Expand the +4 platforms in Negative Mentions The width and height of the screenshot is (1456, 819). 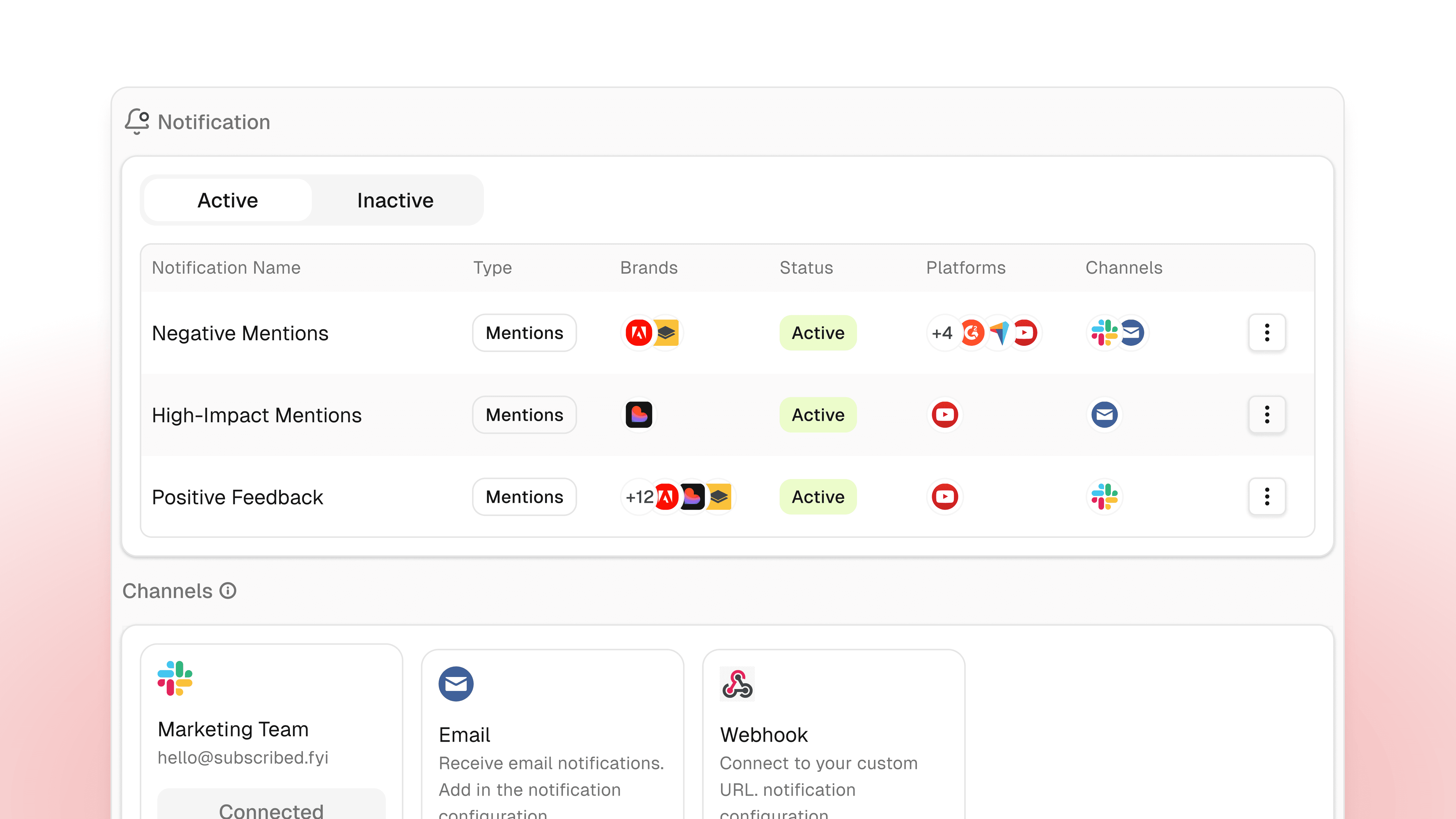[x=942, y=333]
